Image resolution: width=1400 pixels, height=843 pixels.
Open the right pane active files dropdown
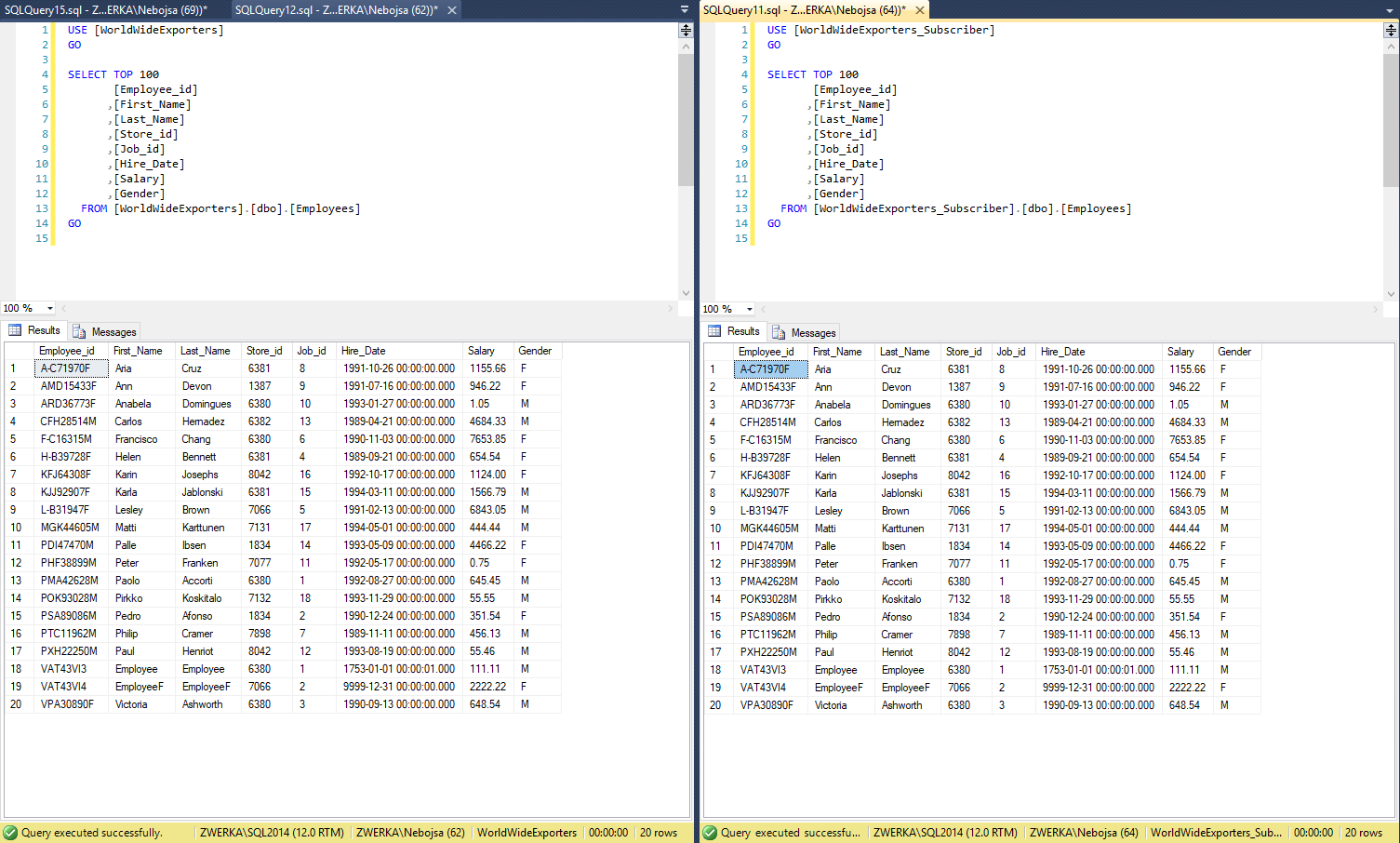click(1392, 9)
